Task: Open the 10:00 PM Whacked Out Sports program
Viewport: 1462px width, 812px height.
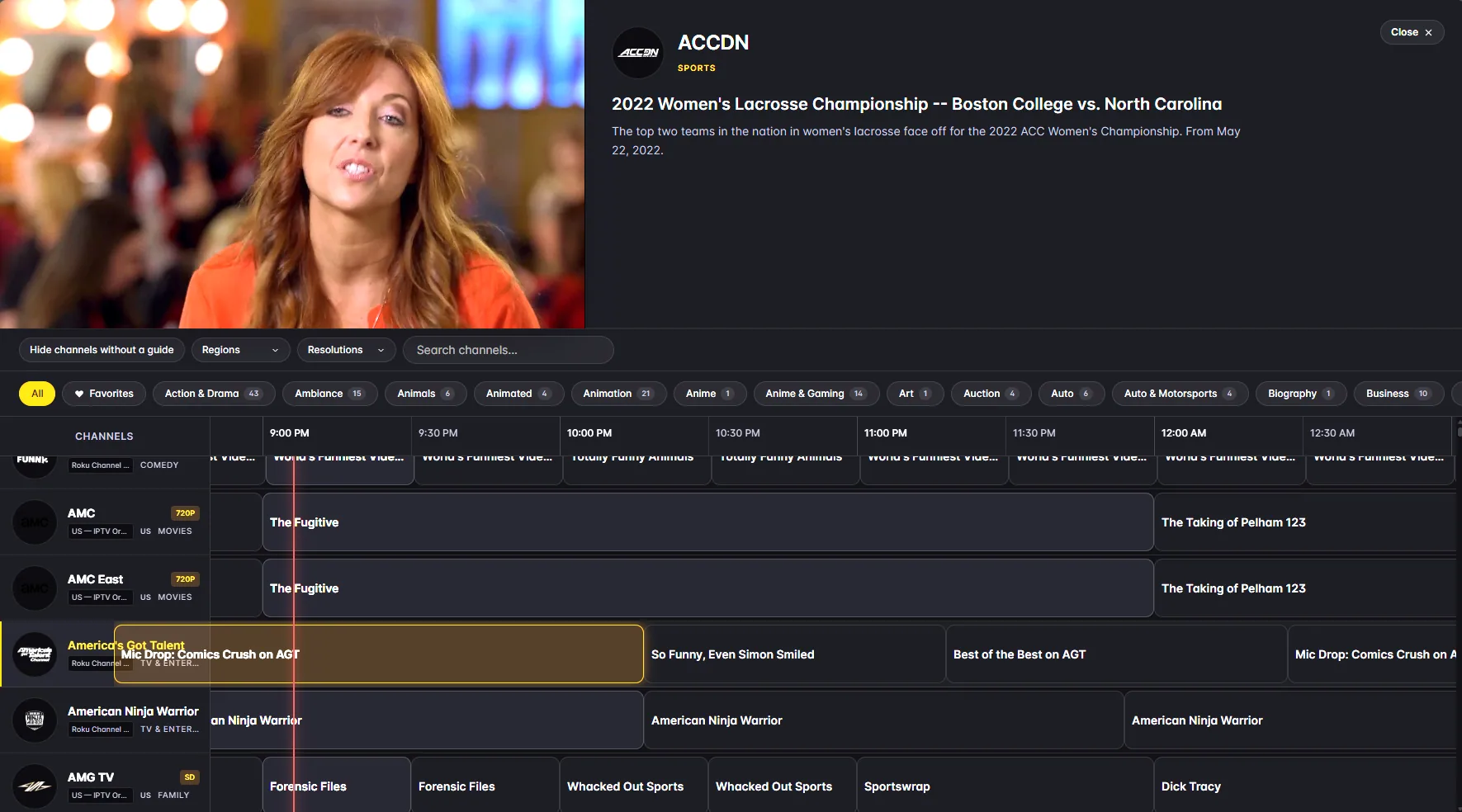Action: (634, 786)
